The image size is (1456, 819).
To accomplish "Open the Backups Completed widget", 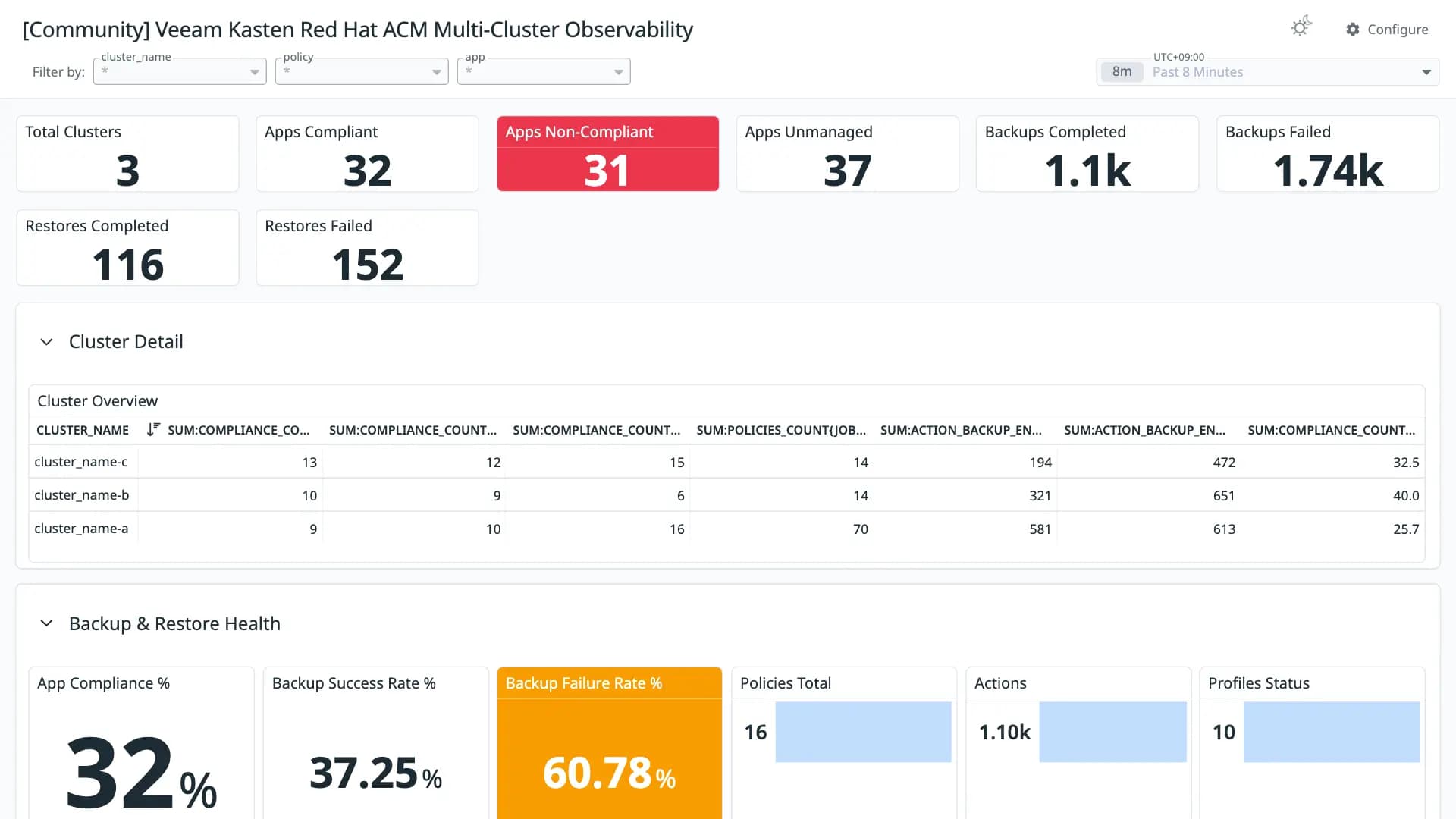I will pyautogui.click(x=1087, y=154).
